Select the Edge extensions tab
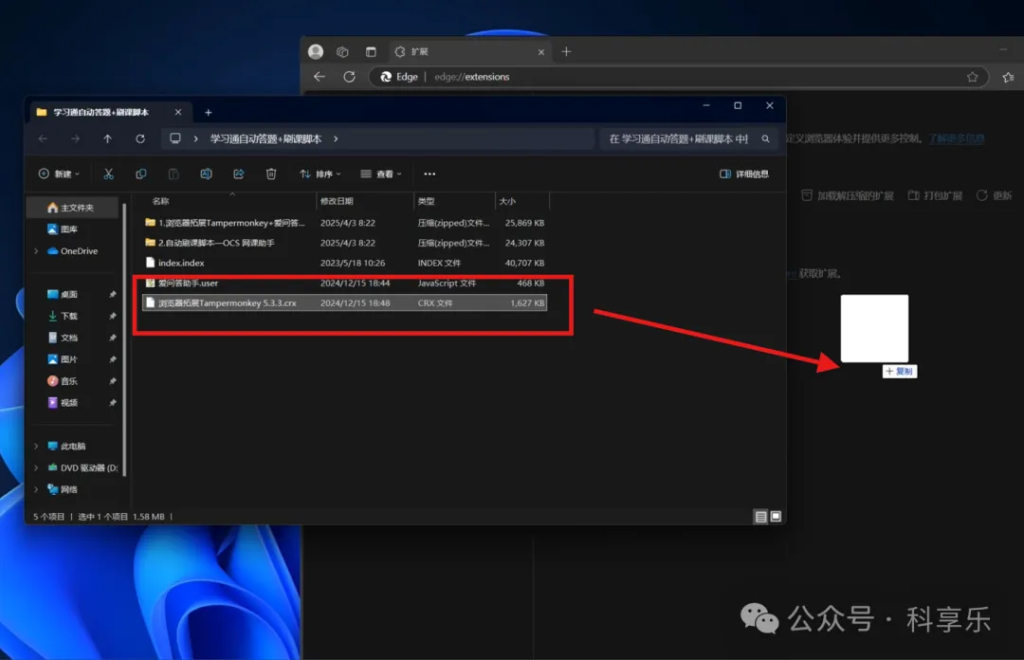1024x660 pixels. (x=470, y=52)
